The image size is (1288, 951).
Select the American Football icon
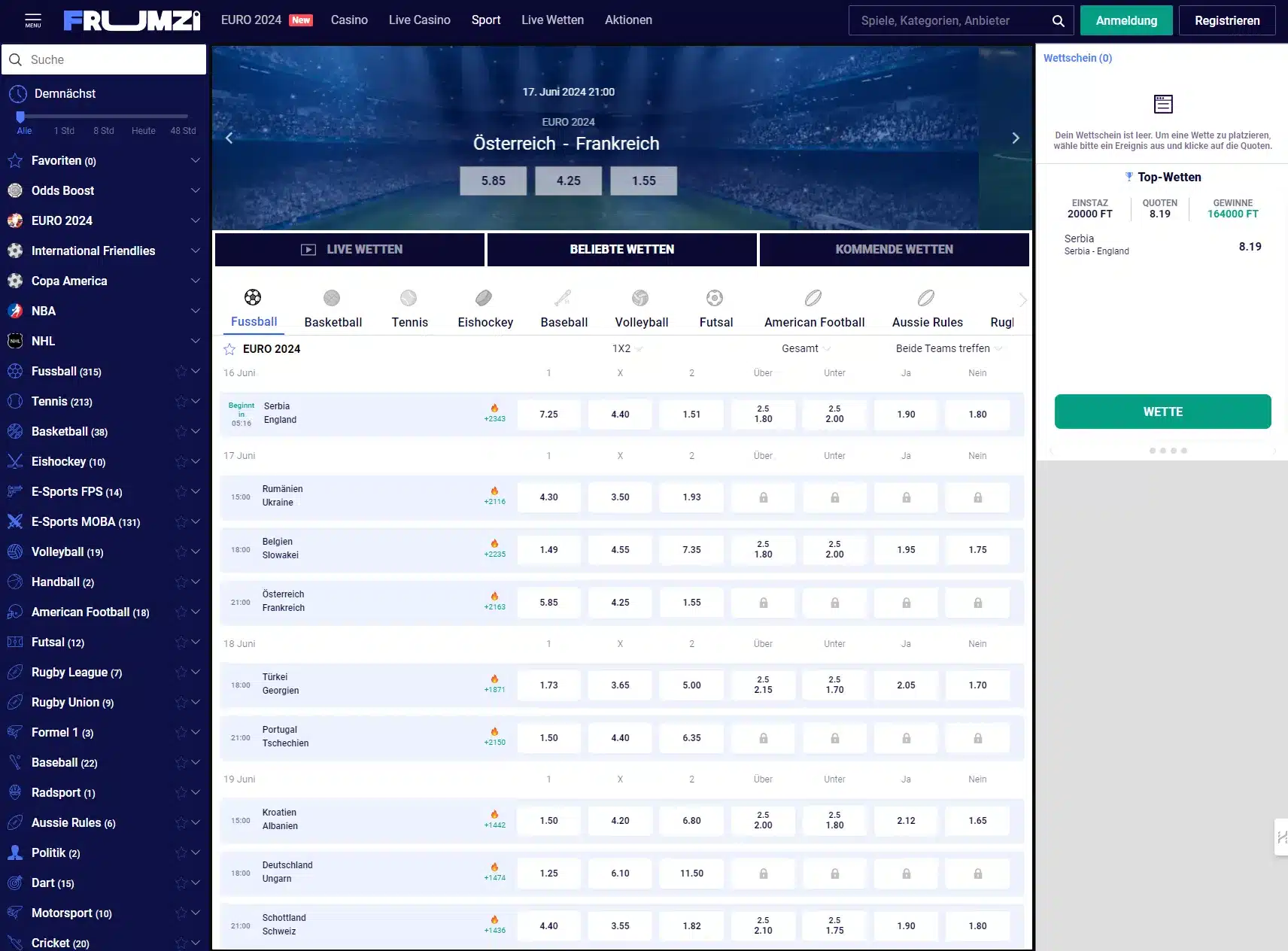click(813, 298)
